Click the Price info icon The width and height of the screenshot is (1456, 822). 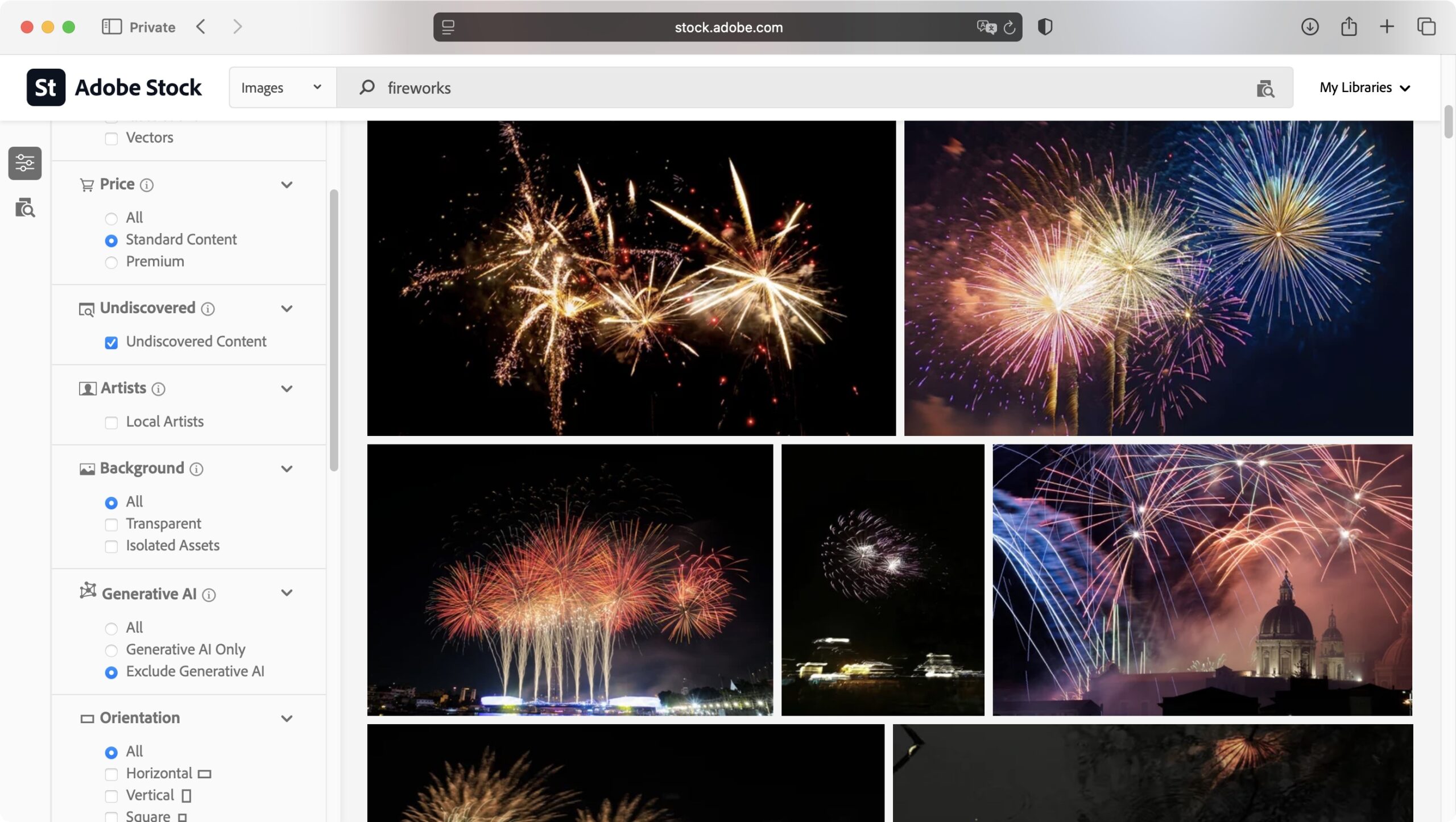[147, 185]
